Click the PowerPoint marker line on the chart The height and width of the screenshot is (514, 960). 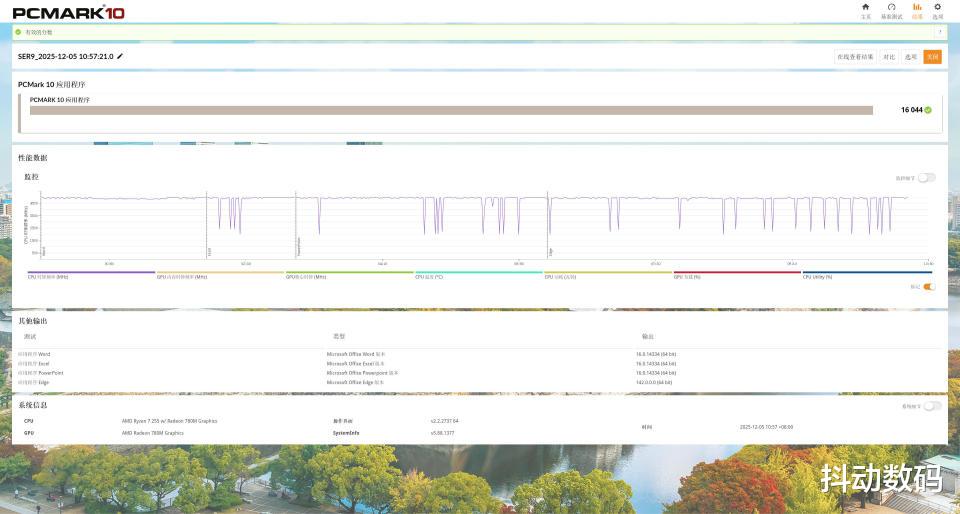pos(296,225)
